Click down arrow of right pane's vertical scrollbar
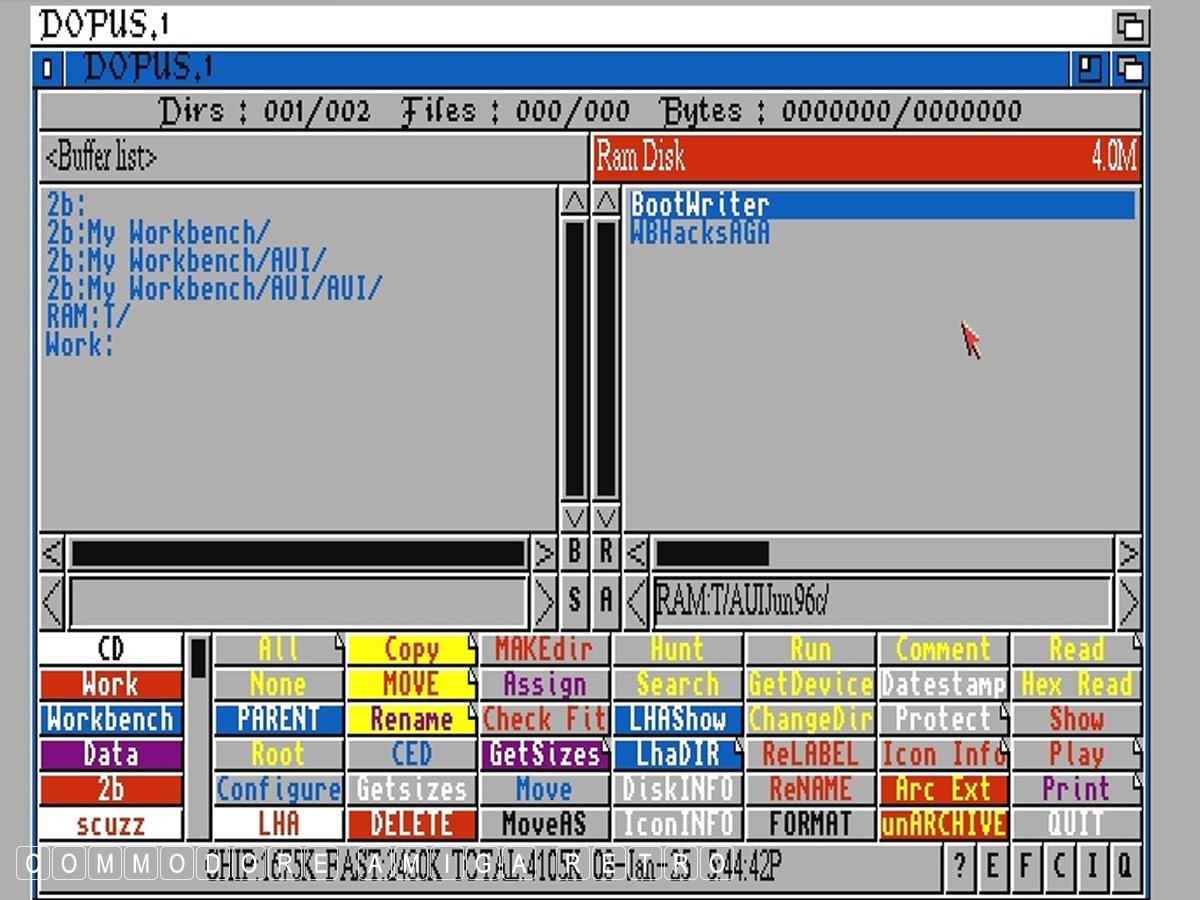The image size is (1200, 900). pyautogui.click(x=606, y=518)
